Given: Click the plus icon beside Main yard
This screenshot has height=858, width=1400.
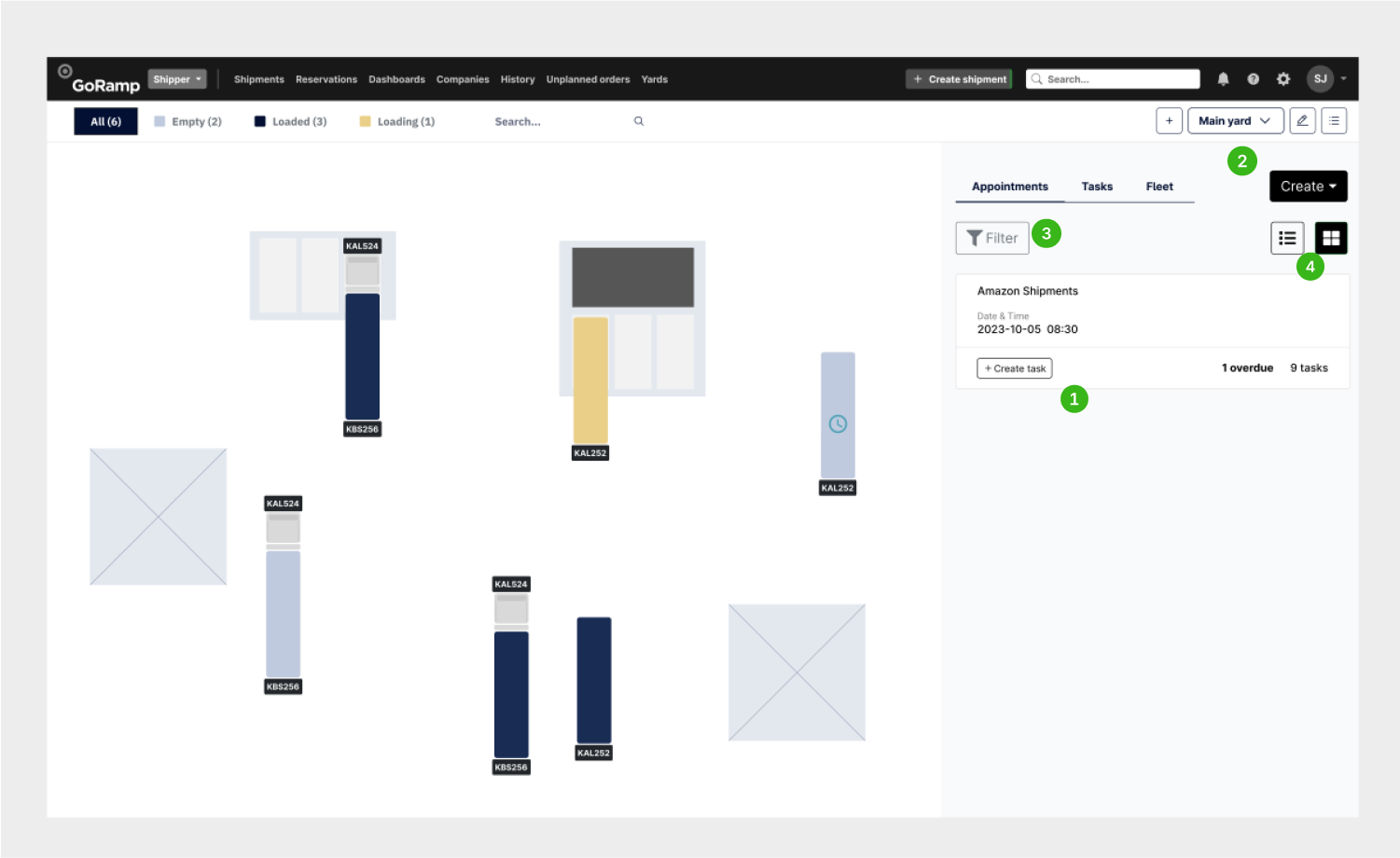Looking at the screenshot, I should (1169, 121).
